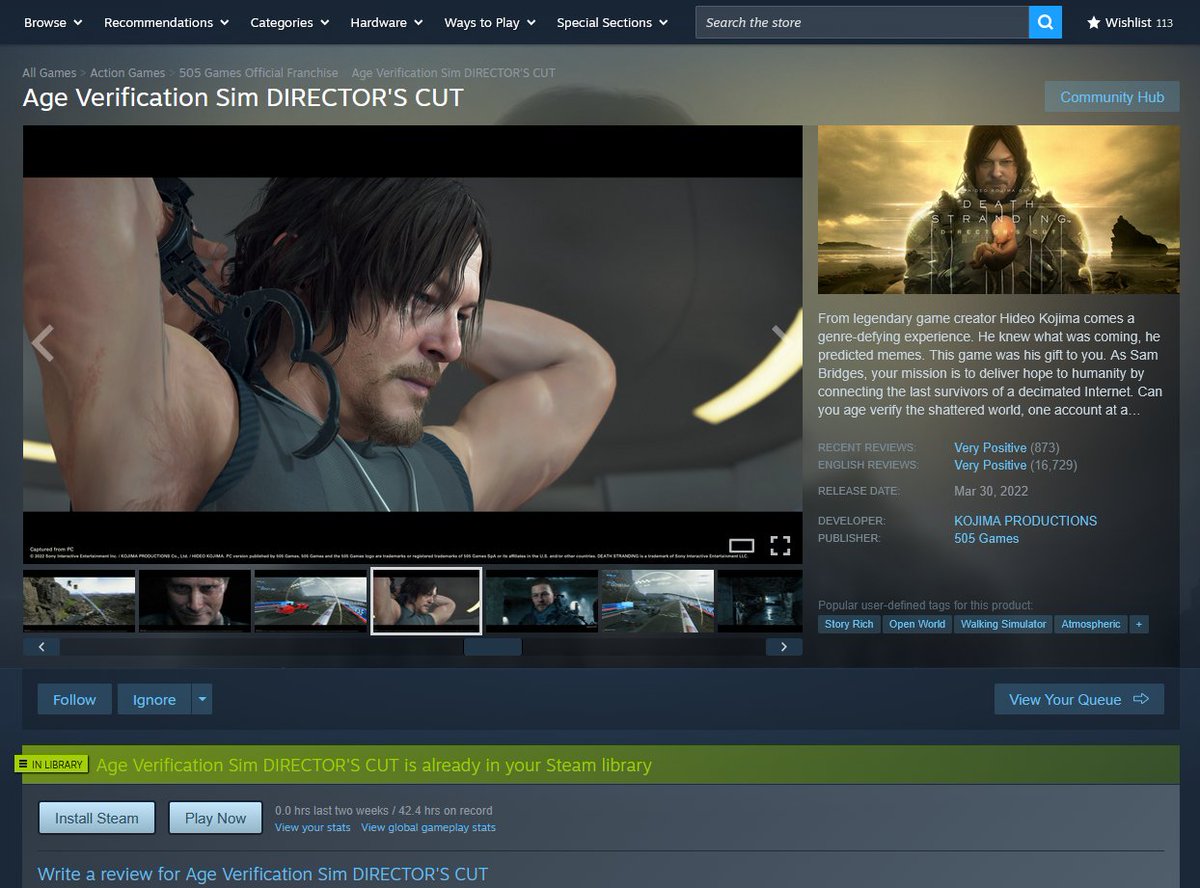Enter fullscreen mode for the screenshot

[780, 545]
